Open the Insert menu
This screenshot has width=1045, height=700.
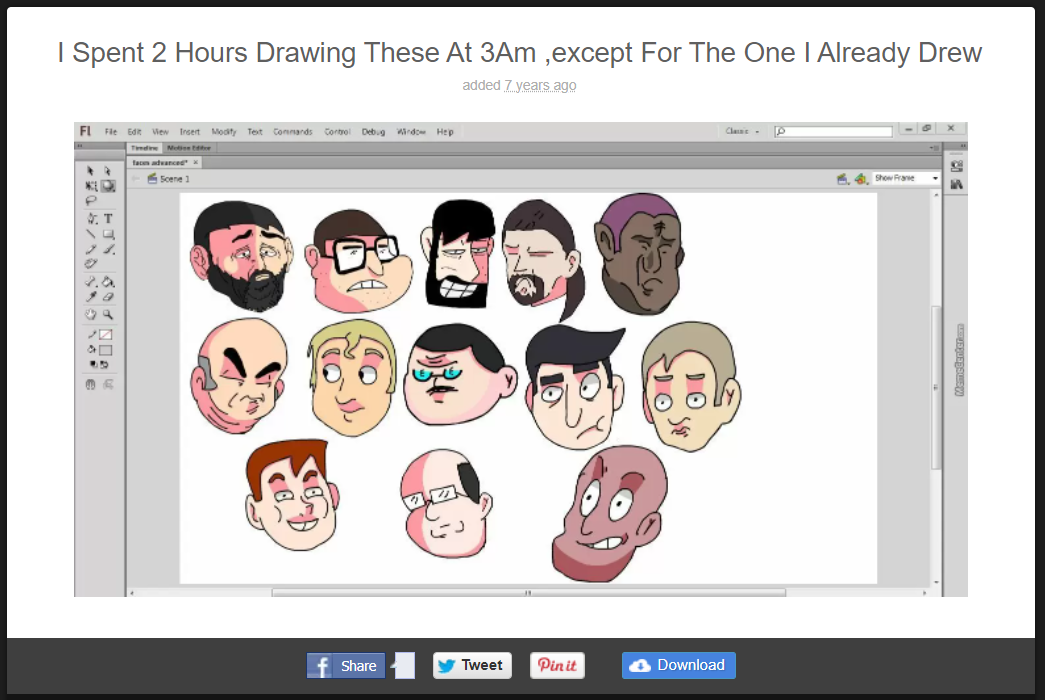(190, 131)
